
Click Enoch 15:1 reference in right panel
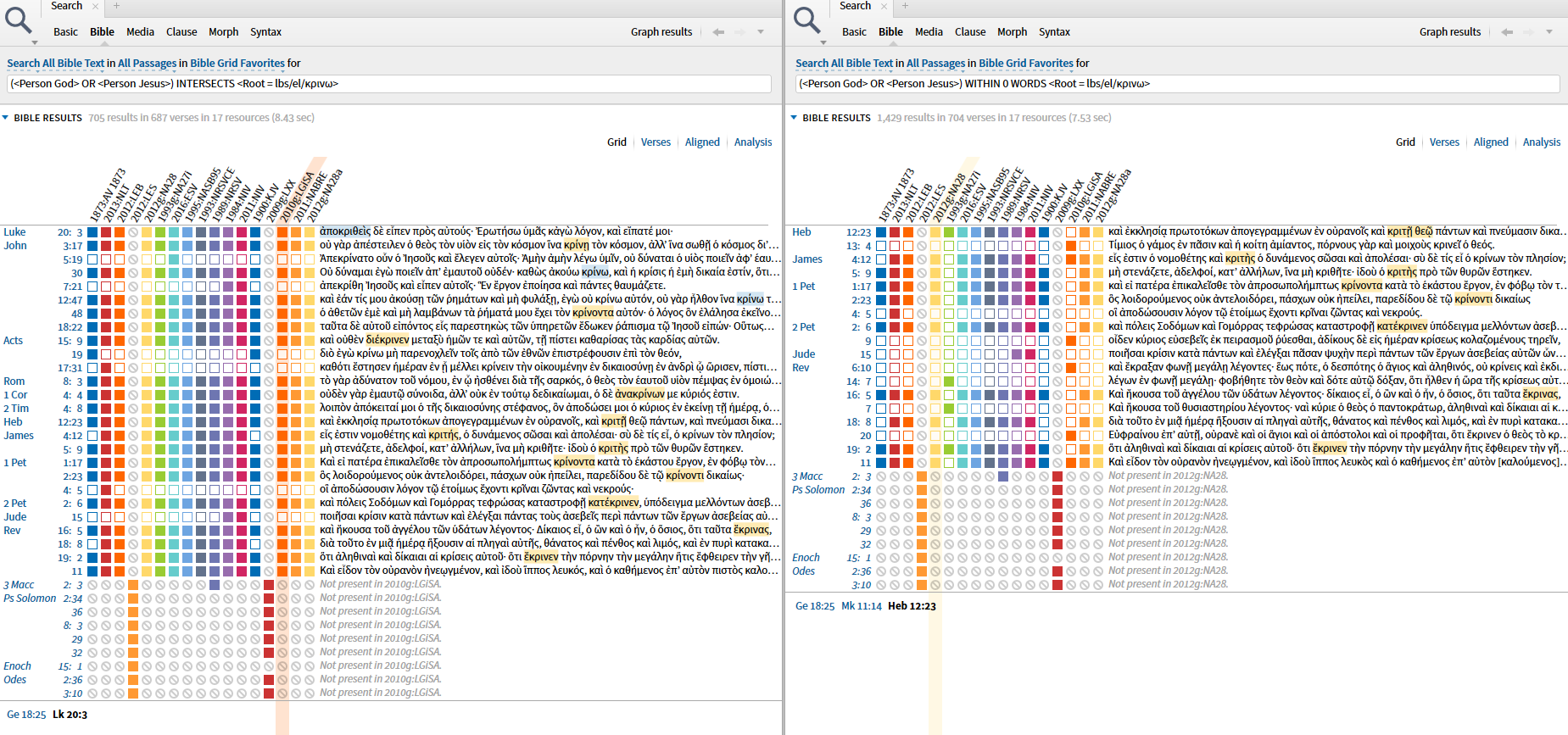(x=859, y=558)
